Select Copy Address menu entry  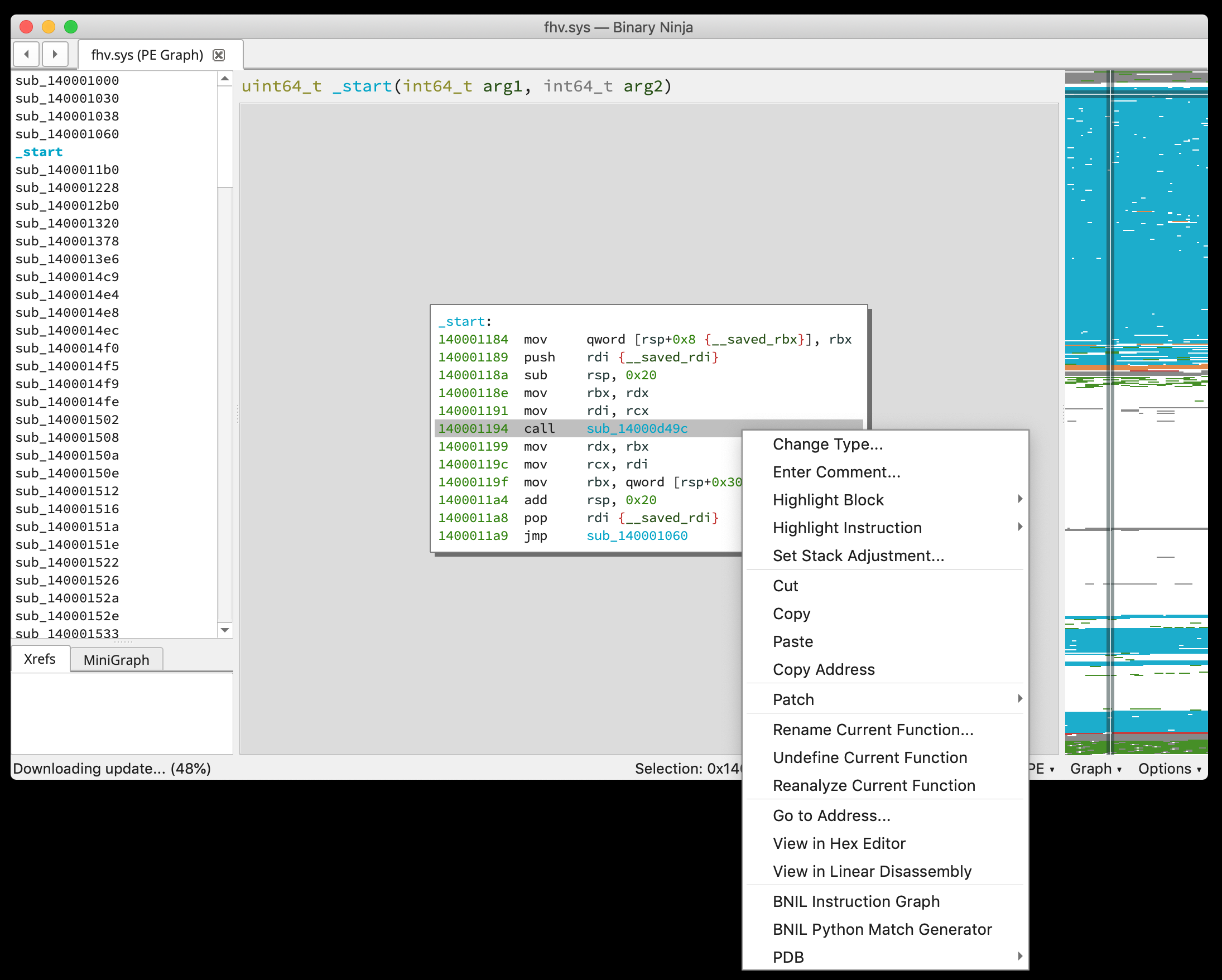824,669
